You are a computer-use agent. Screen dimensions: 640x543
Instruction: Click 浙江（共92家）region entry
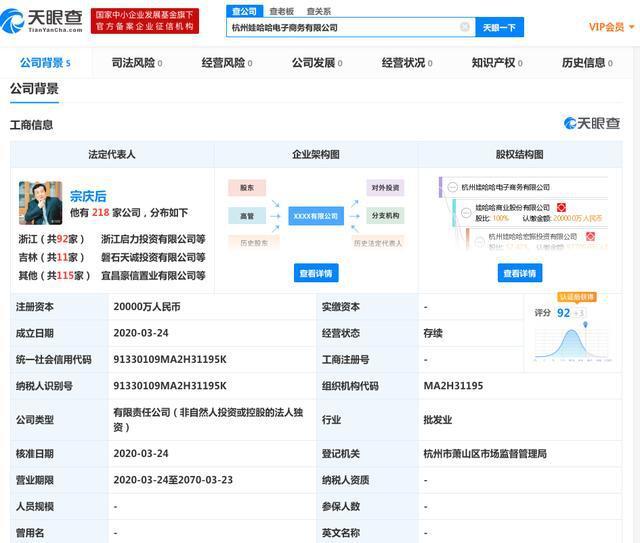pyautogui.click(x=51, y=239)
